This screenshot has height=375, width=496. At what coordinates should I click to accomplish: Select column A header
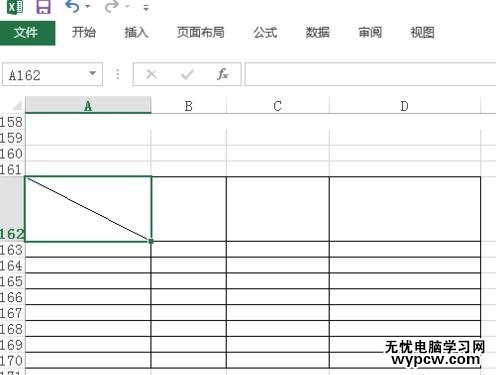tap(88, 106)
